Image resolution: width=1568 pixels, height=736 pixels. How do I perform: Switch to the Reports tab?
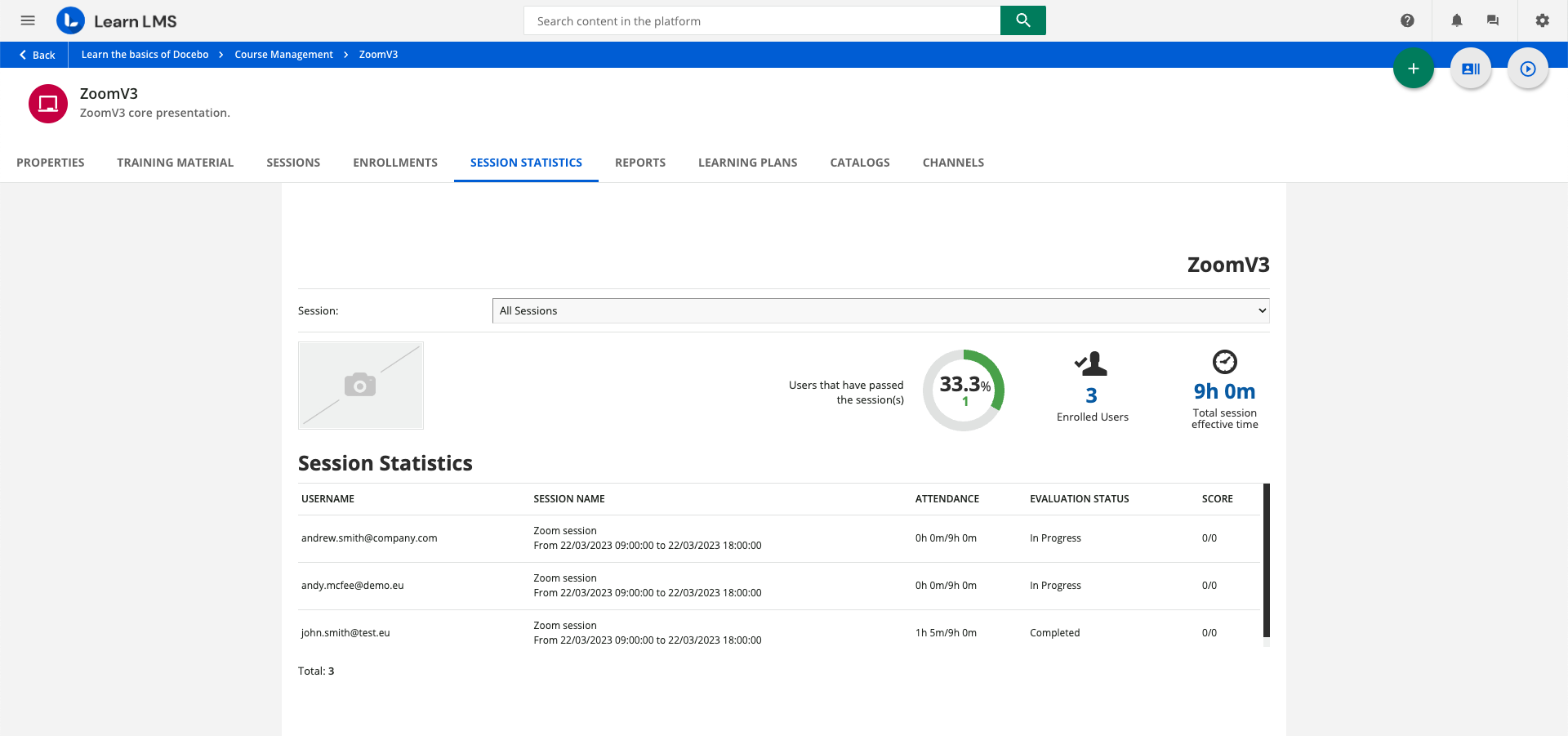(640, 163)
